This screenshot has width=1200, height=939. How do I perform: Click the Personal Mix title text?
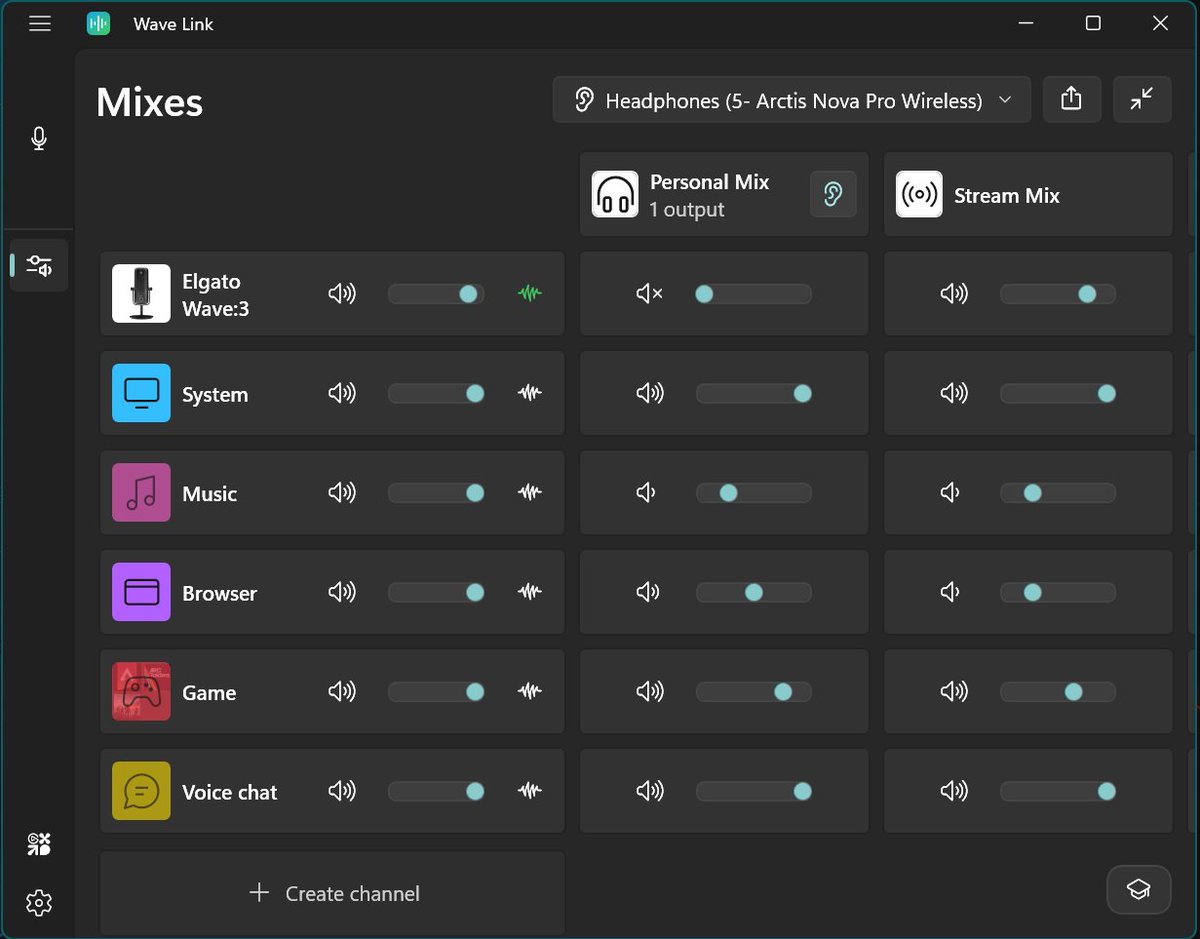pyautogui.click(x=710, y=182)
